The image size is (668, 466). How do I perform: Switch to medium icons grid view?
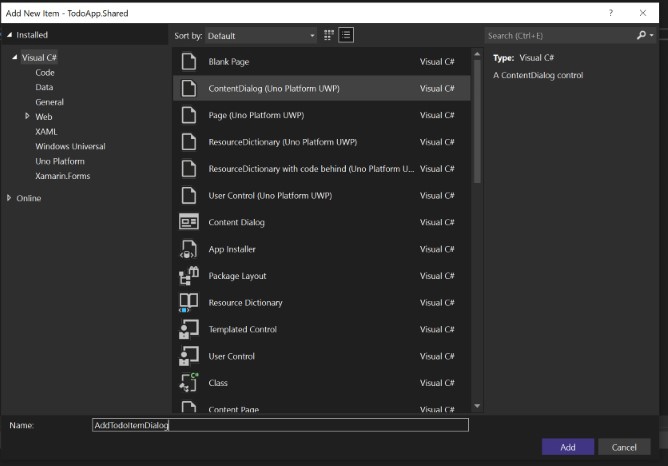328,35
